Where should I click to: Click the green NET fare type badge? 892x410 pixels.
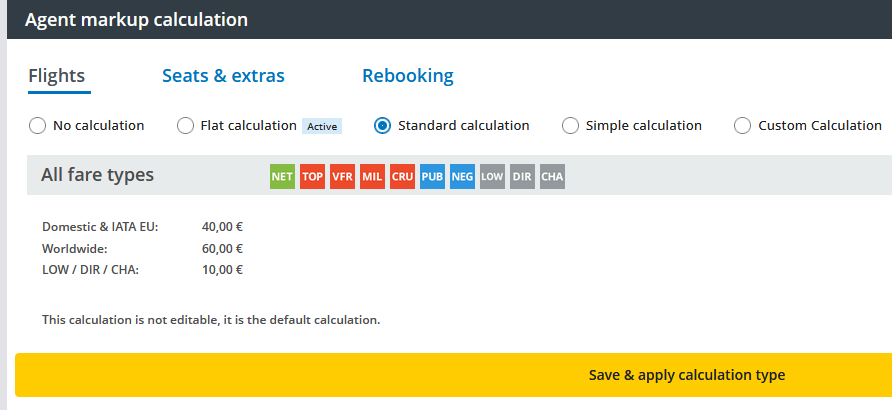(282, 177)
